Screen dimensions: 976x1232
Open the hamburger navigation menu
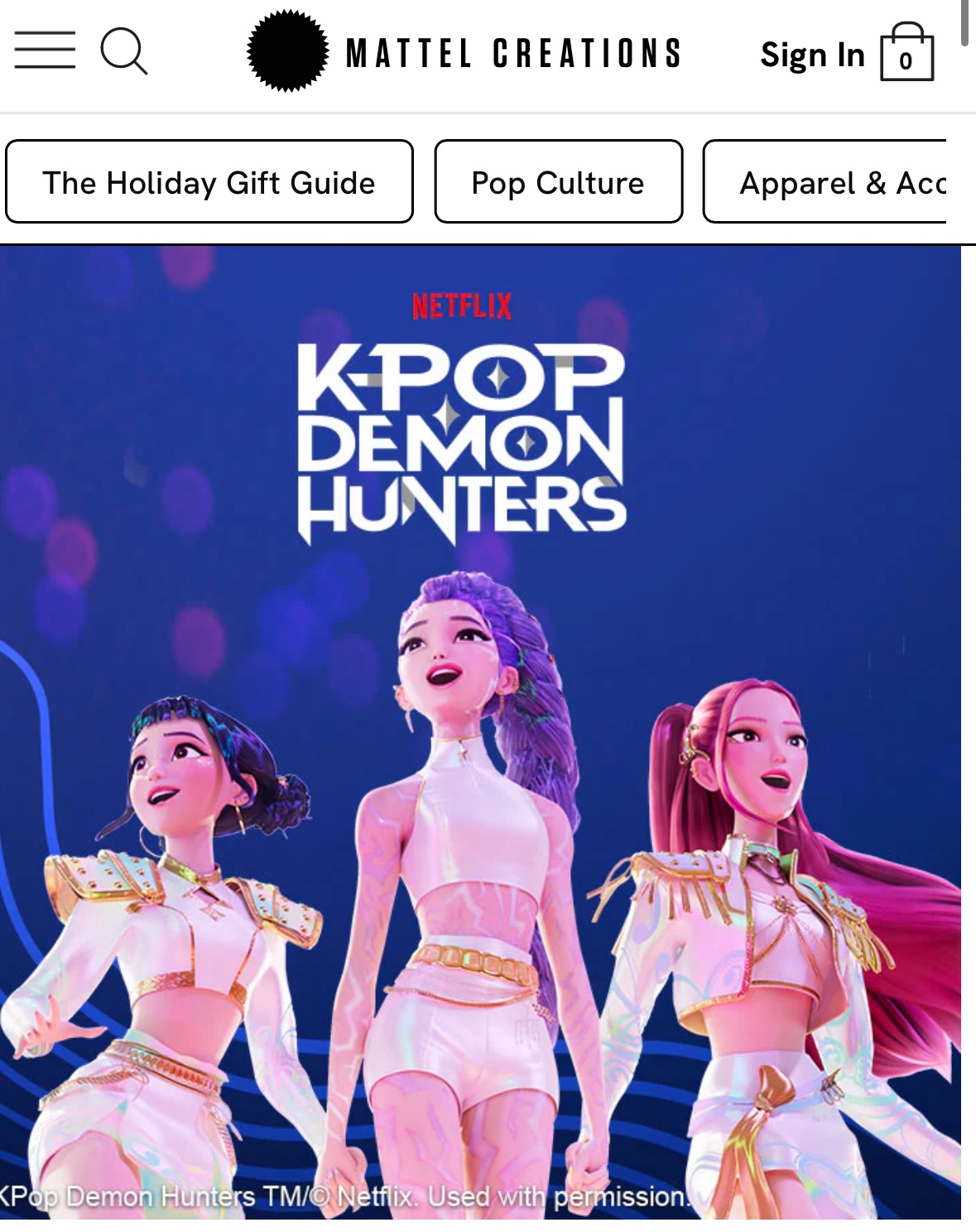[45, 51]
